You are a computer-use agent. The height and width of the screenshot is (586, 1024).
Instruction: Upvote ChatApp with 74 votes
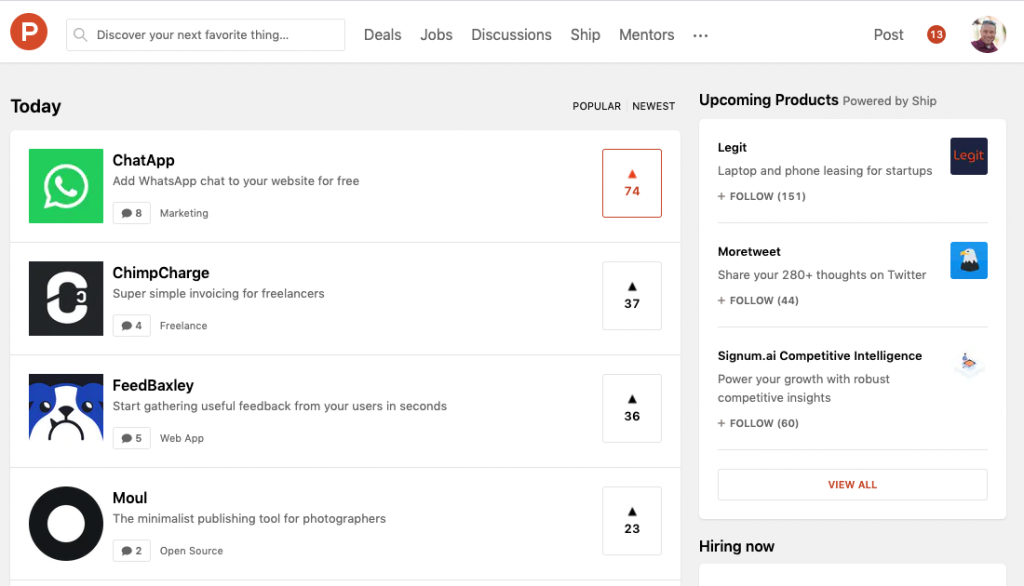click(x=632, y=183)
